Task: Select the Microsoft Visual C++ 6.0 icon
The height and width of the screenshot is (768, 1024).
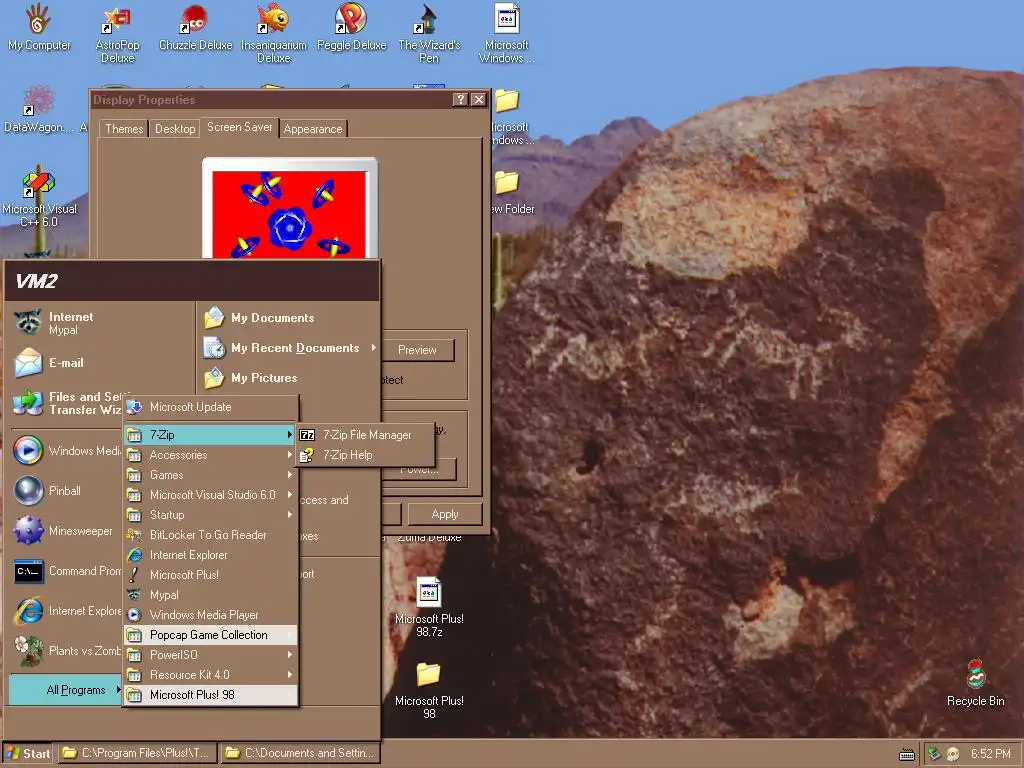Action: coord(39,199)
